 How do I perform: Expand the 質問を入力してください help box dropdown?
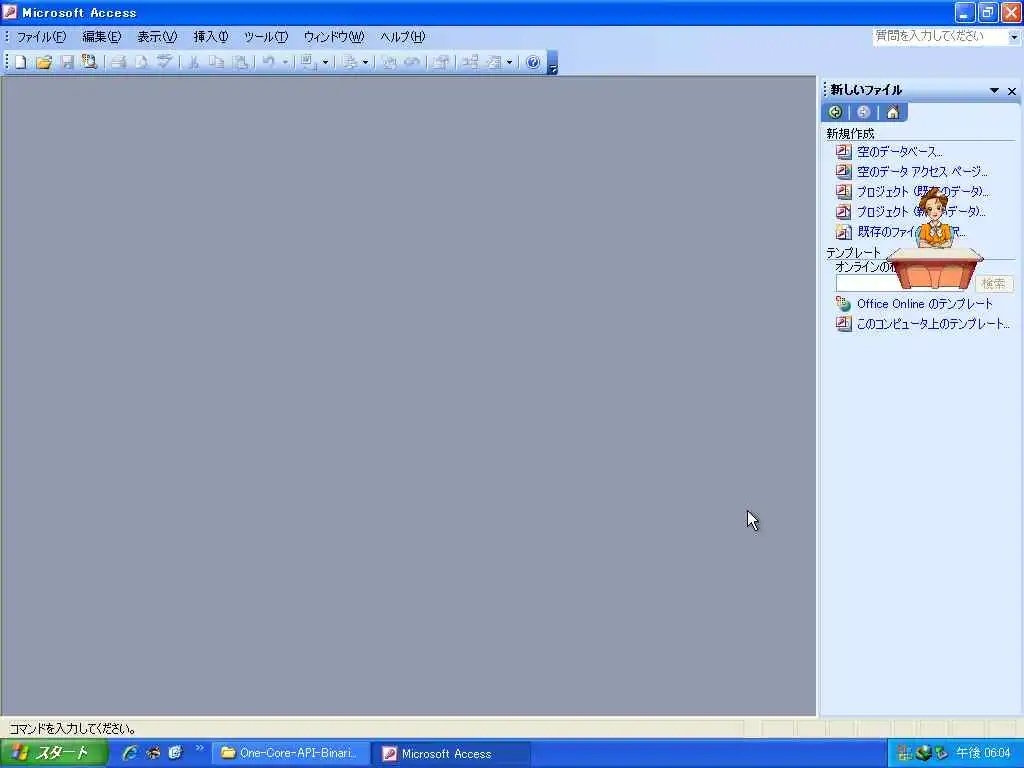[1014, 37]
